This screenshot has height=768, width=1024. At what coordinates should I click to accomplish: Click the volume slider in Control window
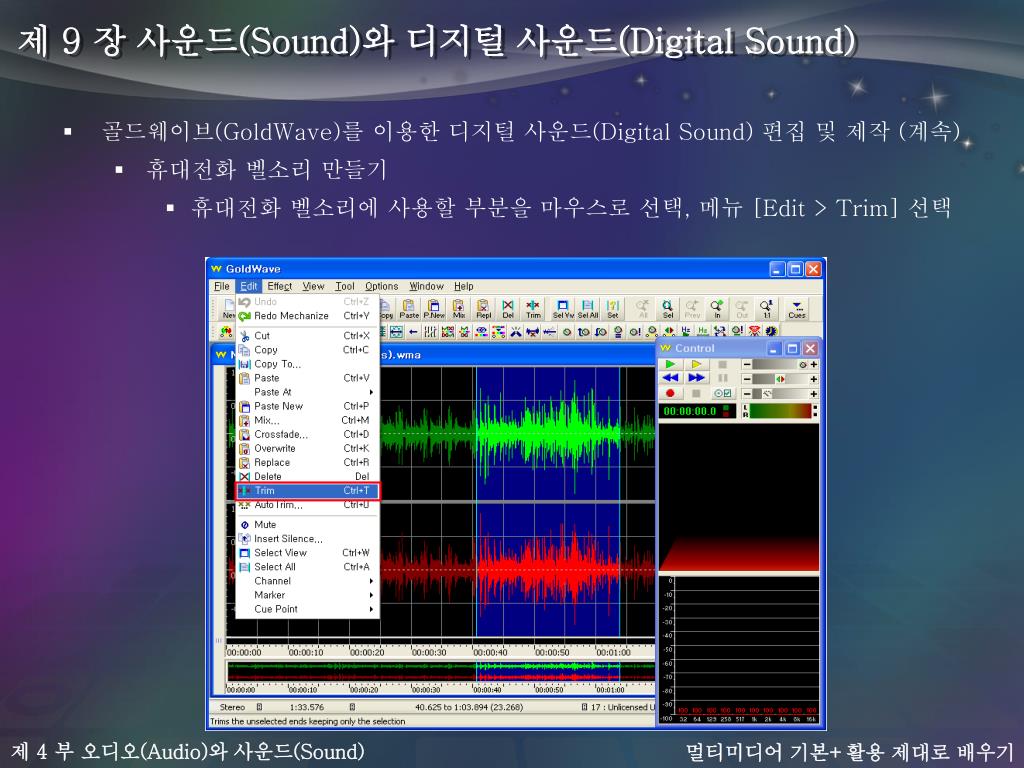tap(780, 364)
